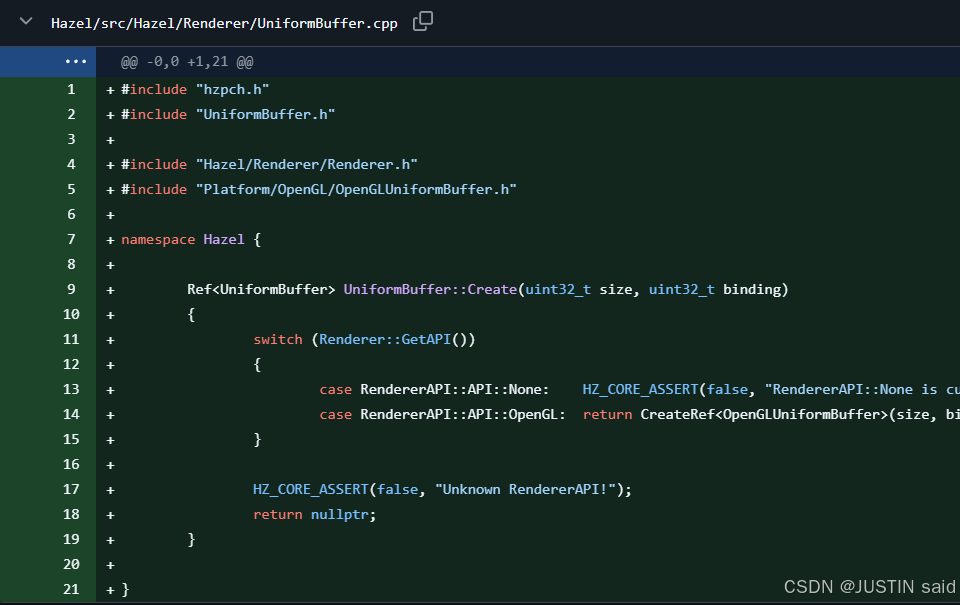Expand hidden lines with the ellipsis button
The width and height of the screenshot is (960, 605).
click(76, 61)
